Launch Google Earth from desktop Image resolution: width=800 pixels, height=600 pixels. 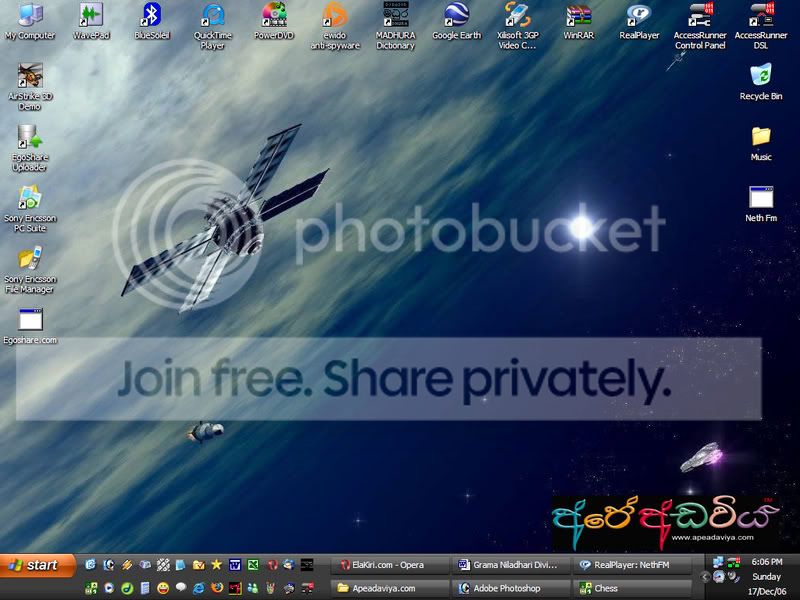coord(457,21)
